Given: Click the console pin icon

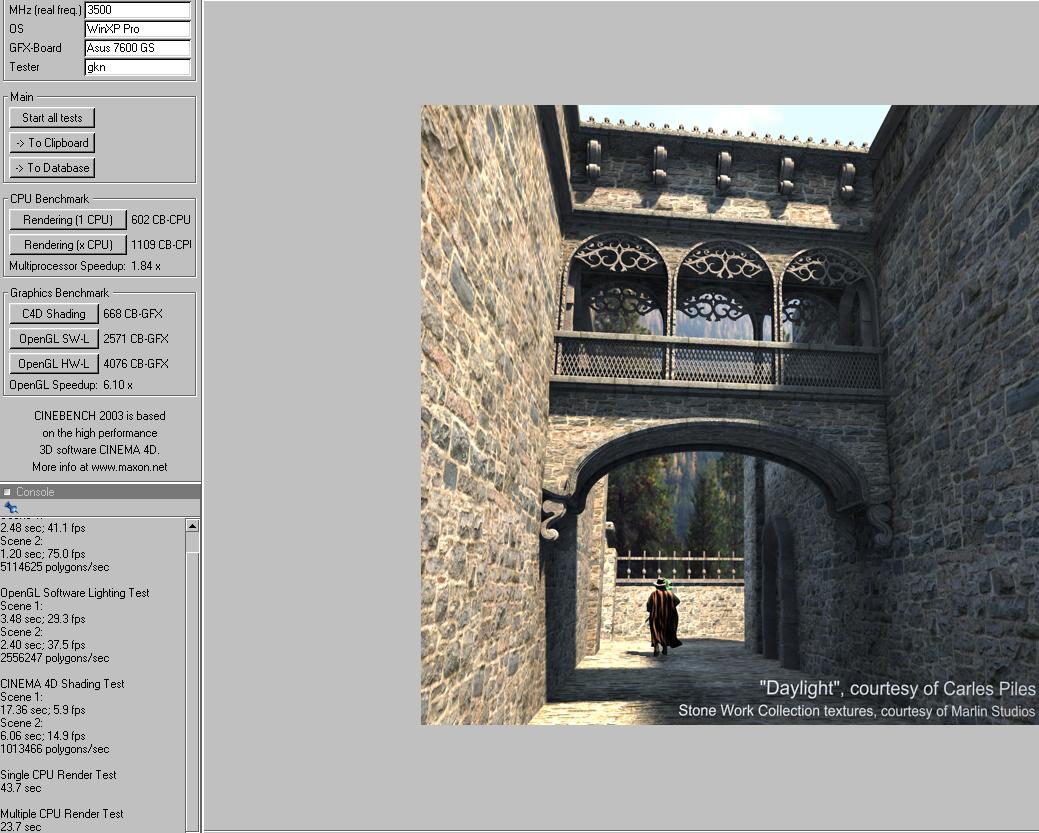Looking at the screenshot, I should click(x=11, y=508).
